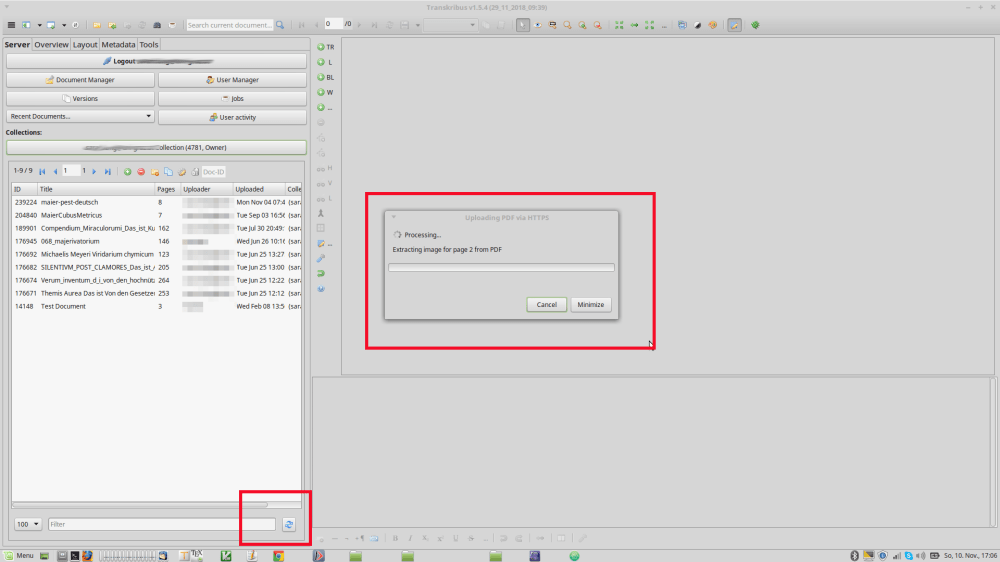Click the Logout button
Image resolution: width=1000 pixels, height=562 pixels.
[156, 61]
